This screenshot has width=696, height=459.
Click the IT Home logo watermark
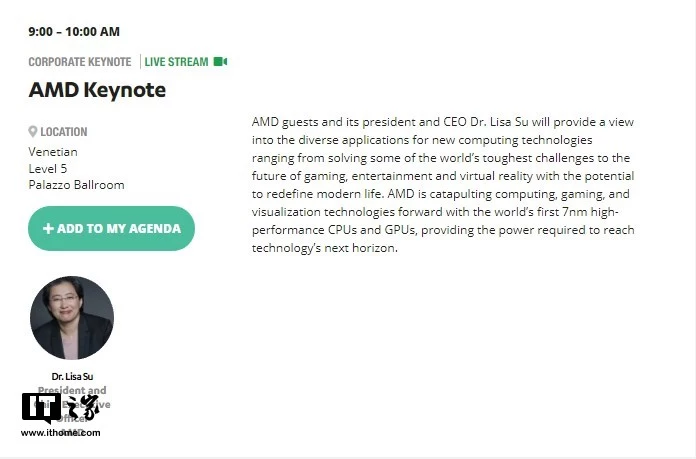60,410
